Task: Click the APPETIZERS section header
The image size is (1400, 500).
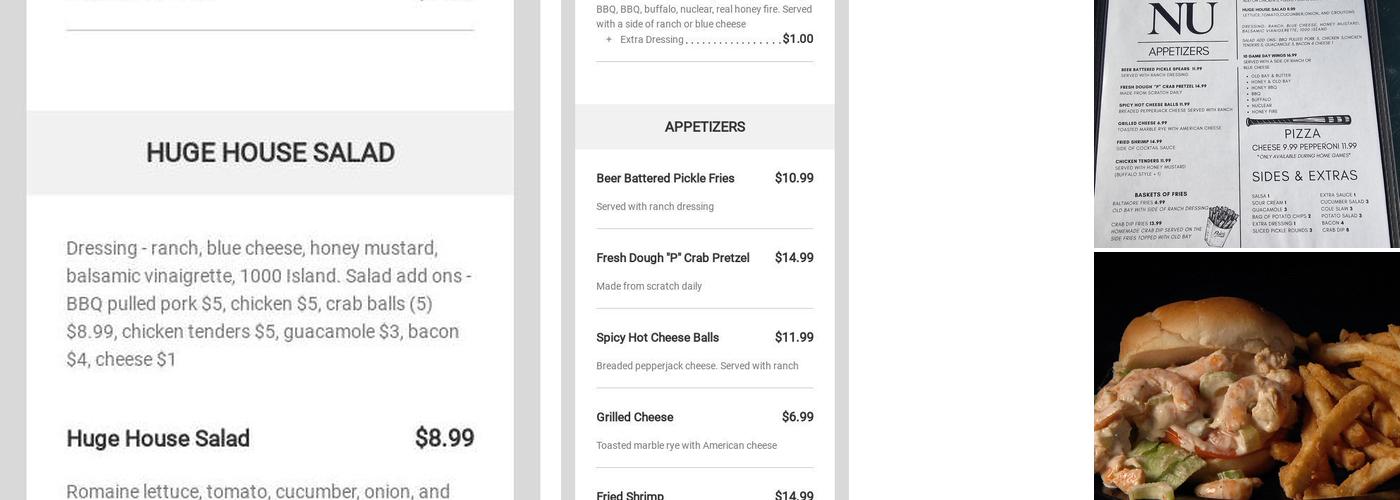Action: (x=705, y=127)
